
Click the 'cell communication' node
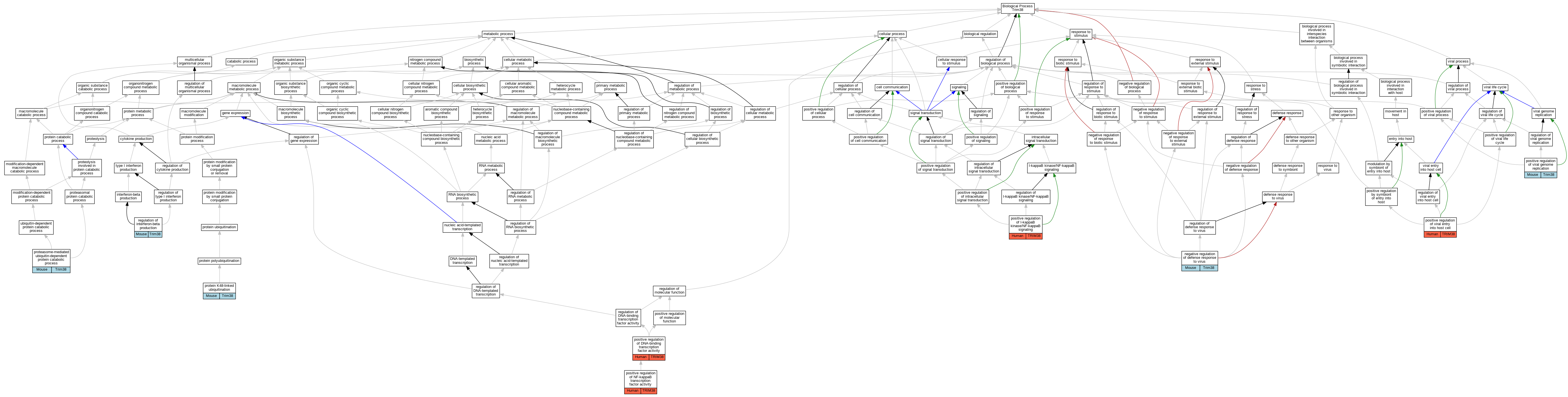(x=892, y=87)
